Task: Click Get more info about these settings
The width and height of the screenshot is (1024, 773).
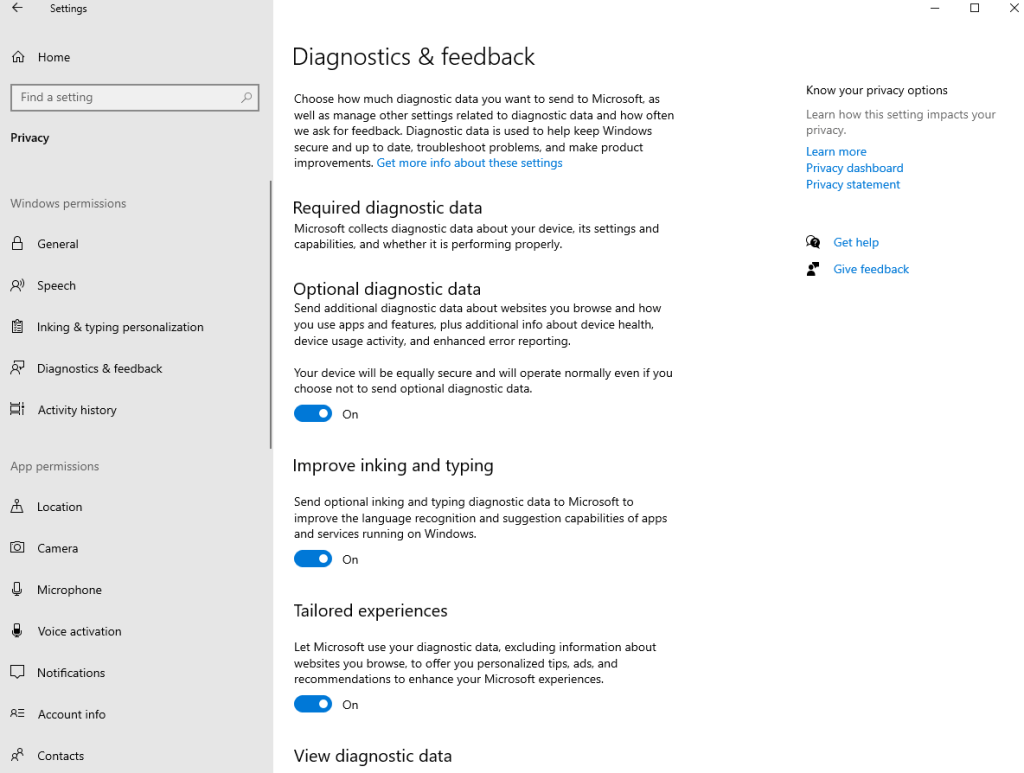Action: tap(469, 163)
